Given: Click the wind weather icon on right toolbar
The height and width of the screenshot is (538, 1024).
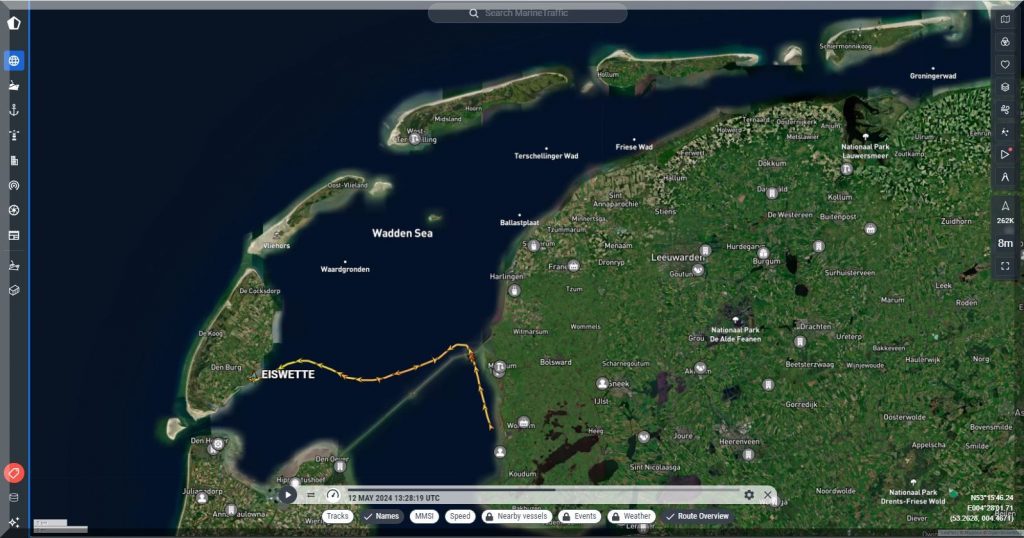Looking at the screenshot, I should click(x=1005, y=110).
